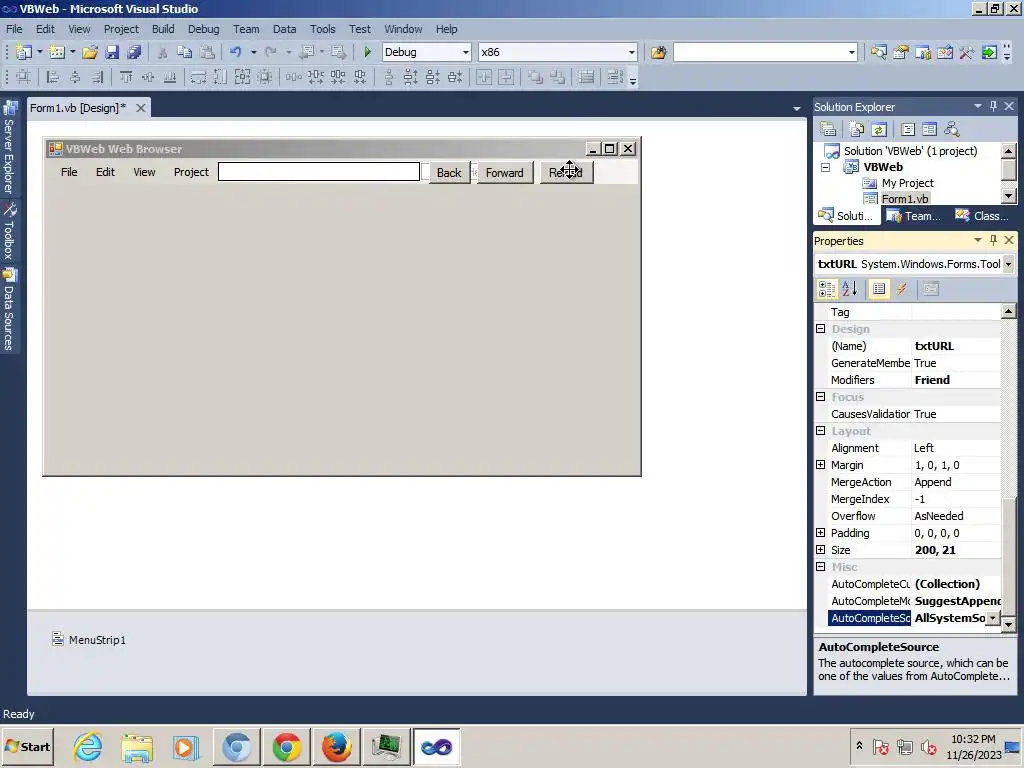Show the Properties list page button
The image size is (1024, 768).
pos(879,289)
